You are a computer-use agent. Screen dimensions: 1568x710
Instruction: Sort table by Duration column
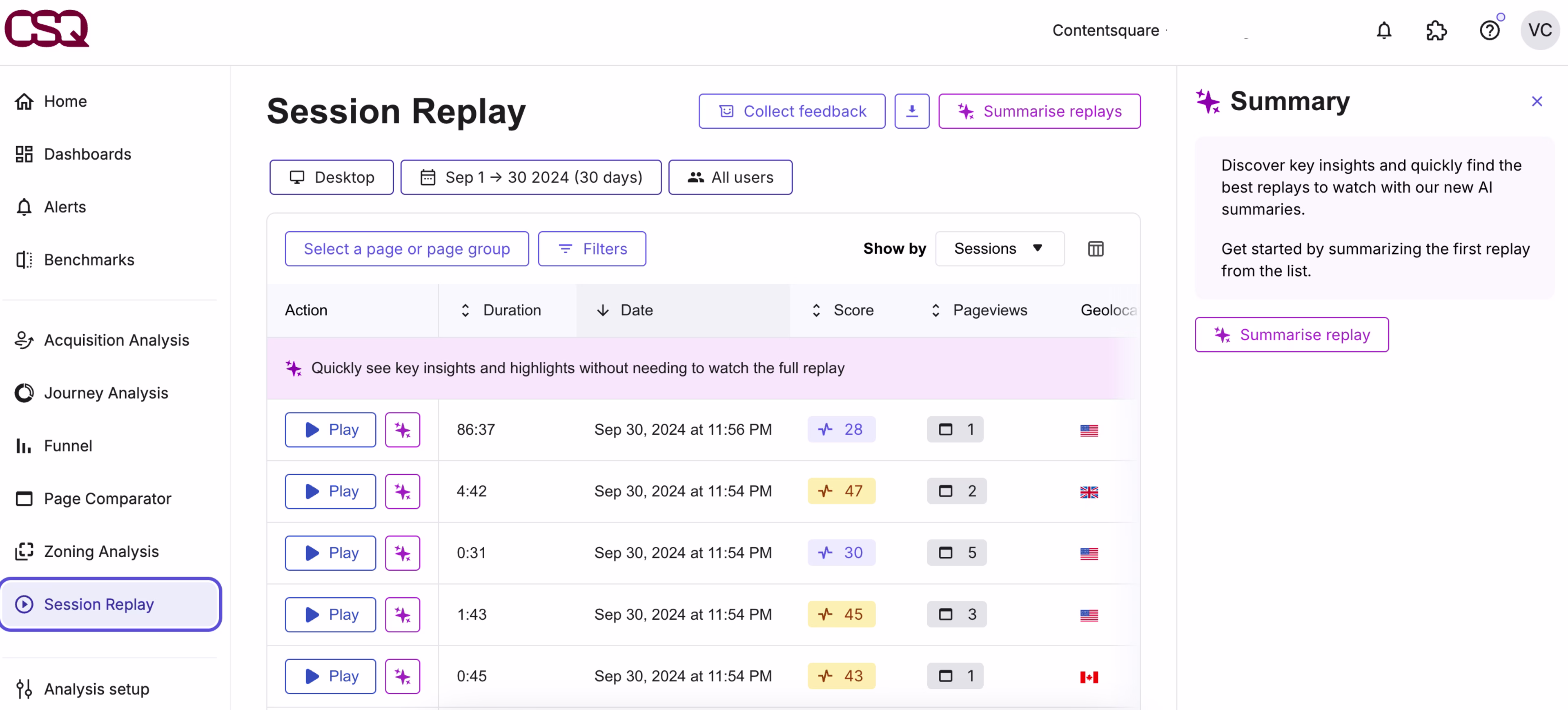point(501,310)
